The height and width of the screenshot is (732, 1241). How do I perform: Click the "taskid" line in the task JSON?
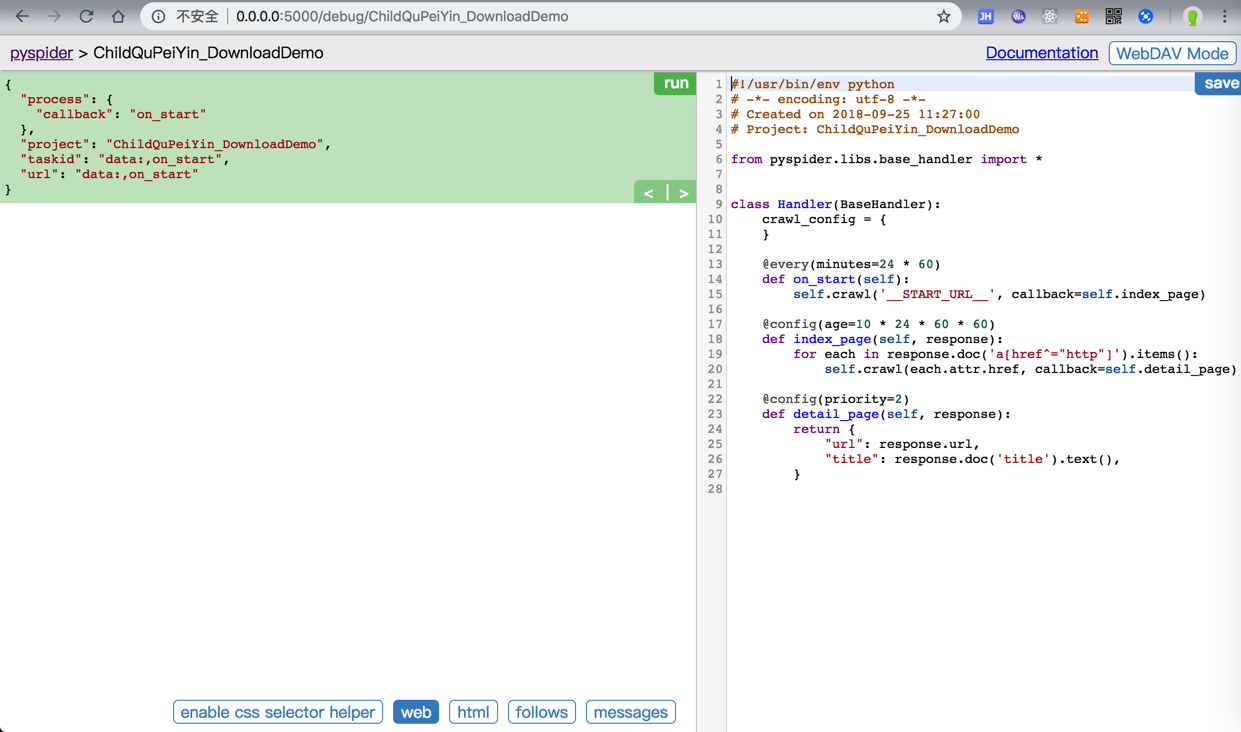[x=125, y=159]
